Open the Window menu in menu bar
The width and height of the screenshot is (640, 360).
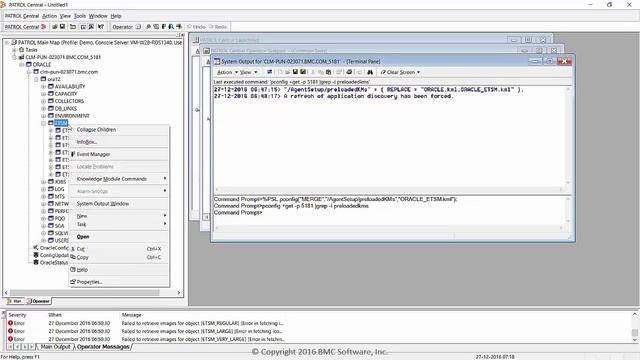coord(98,16)
